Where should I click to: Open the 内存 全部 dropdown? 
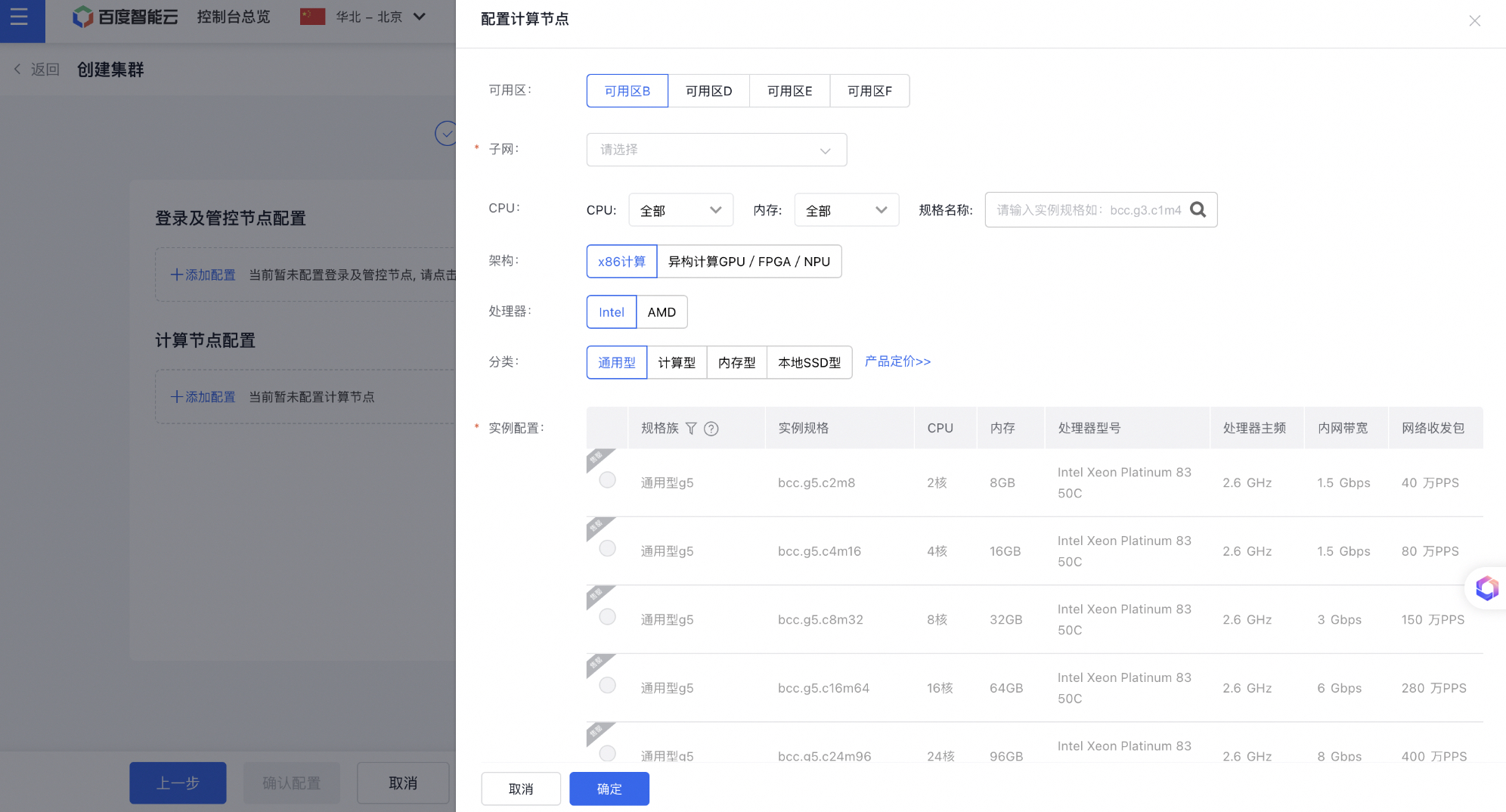(846, 210)
